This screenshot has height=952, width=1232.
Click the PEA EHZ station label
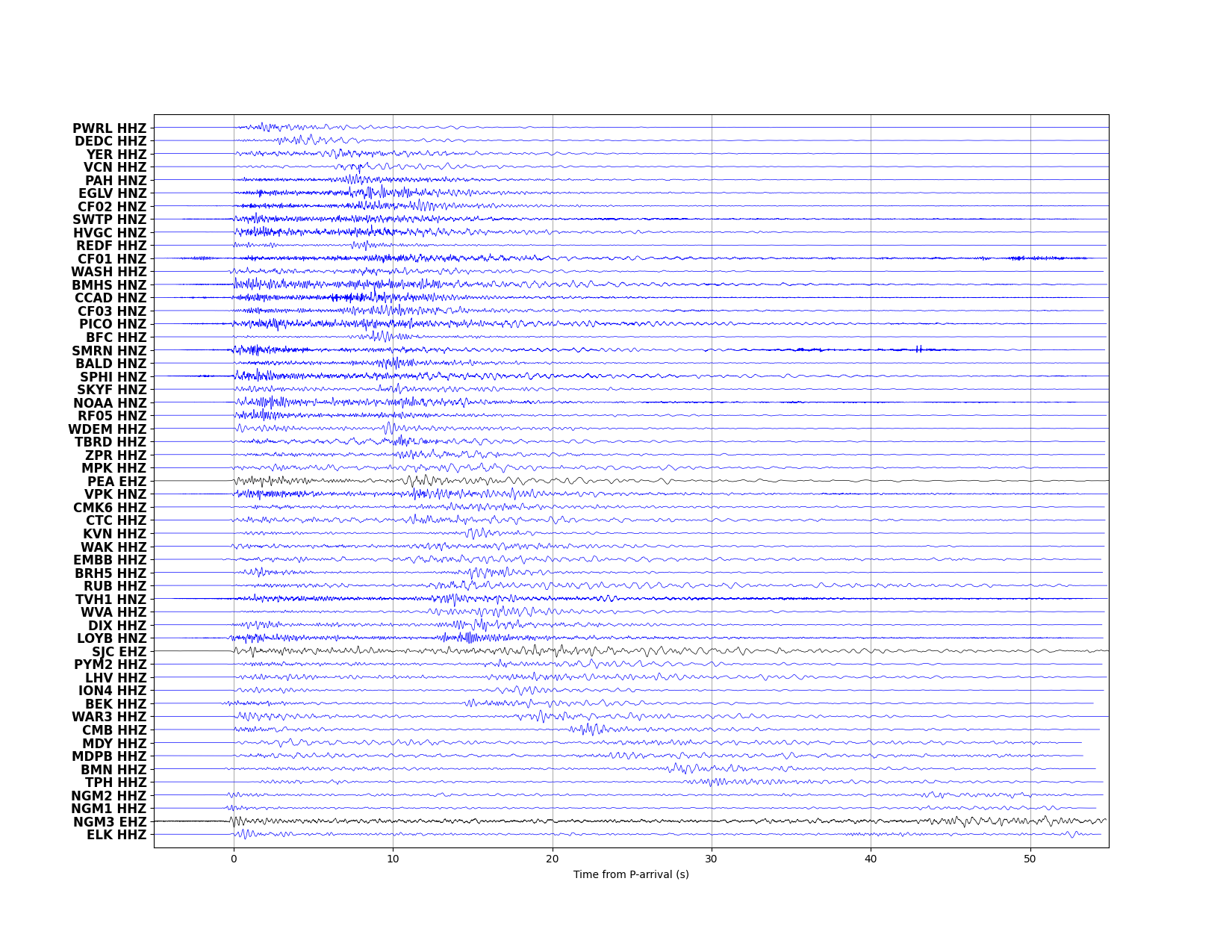pos(117,482)
